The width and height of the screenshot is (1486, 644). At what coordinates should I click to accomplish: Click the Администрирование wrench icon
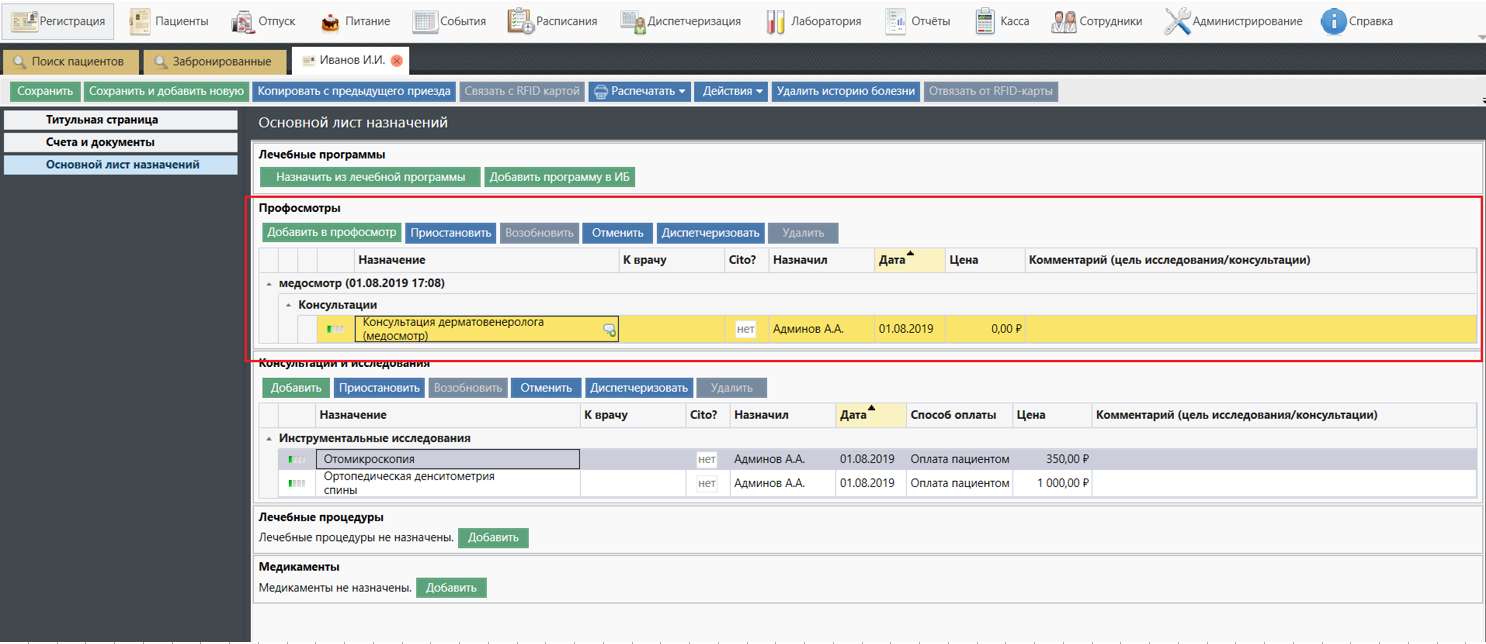[1176, 21]
